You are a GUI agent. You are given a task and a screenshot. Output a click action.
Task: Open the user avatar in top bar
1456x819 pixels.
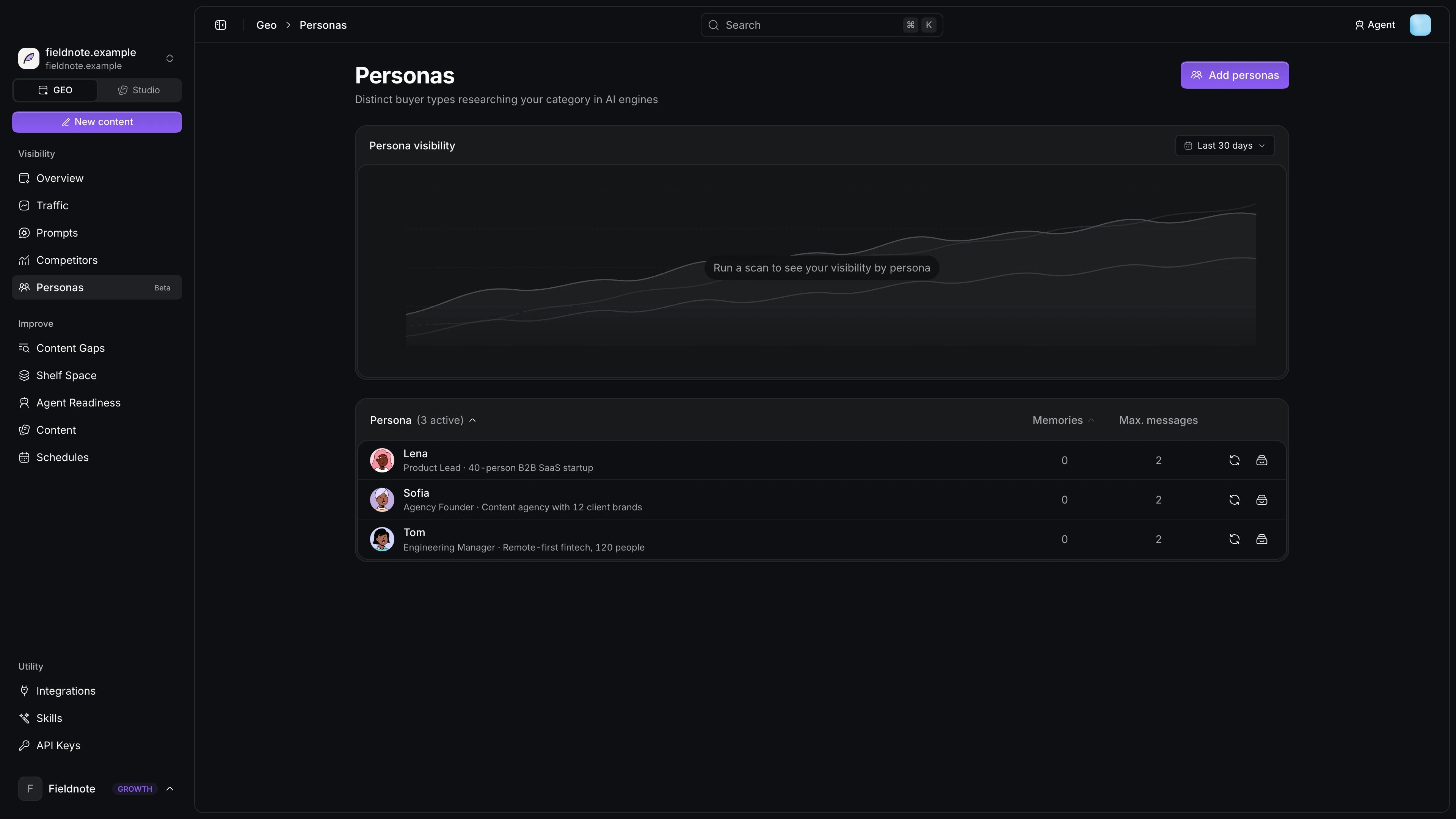pyautogui.click(x=1420, y=25)
